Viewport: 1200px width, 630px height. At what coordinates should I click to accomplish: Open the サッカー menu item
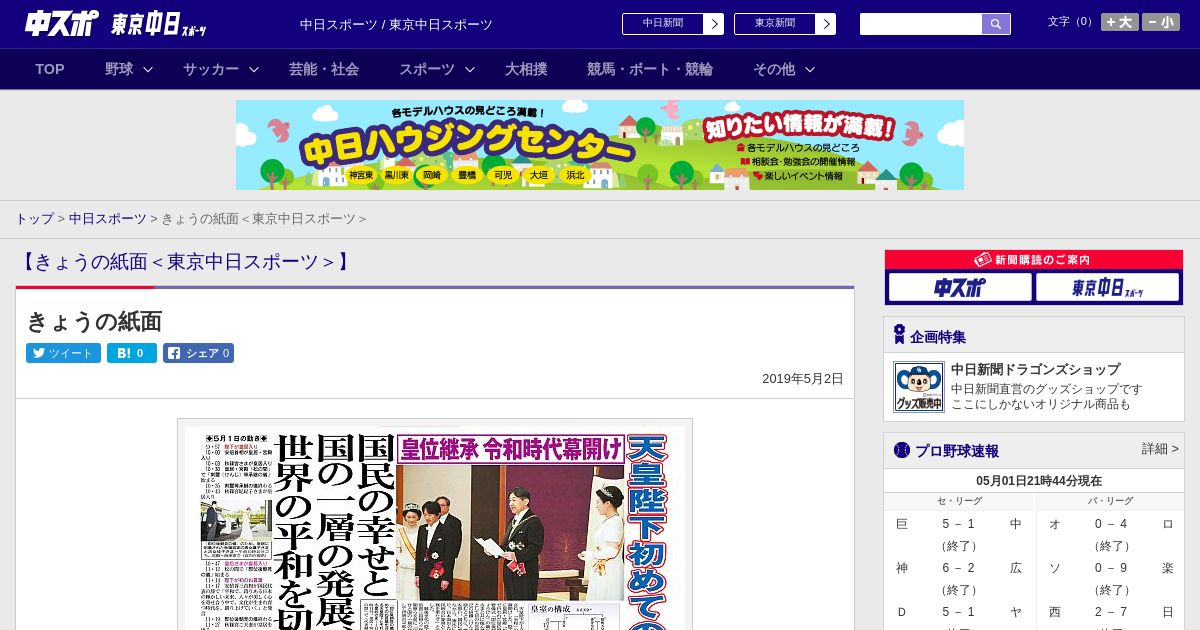[211, 69]
